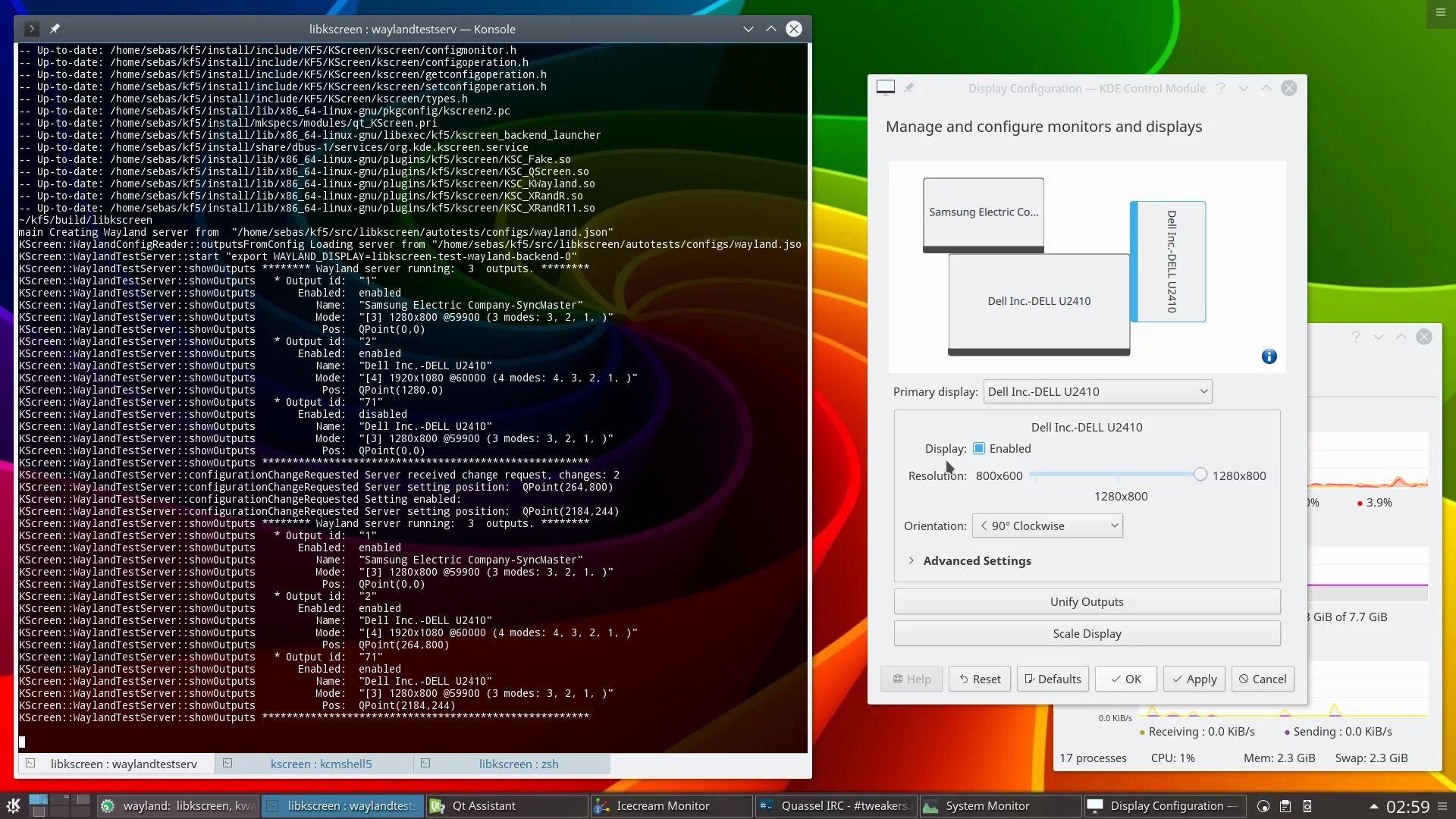The image size is (1456, 819).
Task: Click the pin icon in Display Configuration titlebar
Action: 908,88
